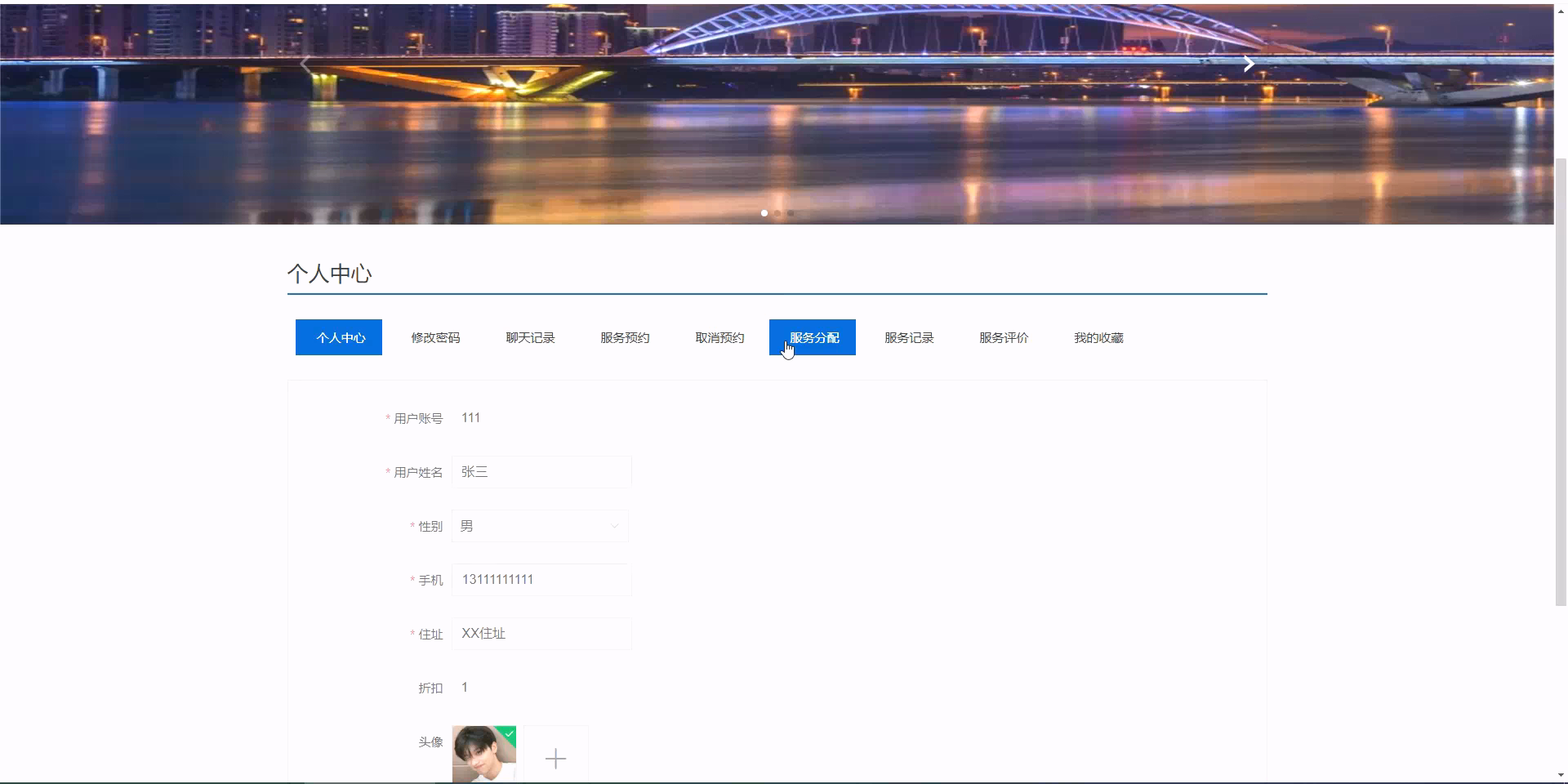Open the 修改密码 tab

[435, 337]
